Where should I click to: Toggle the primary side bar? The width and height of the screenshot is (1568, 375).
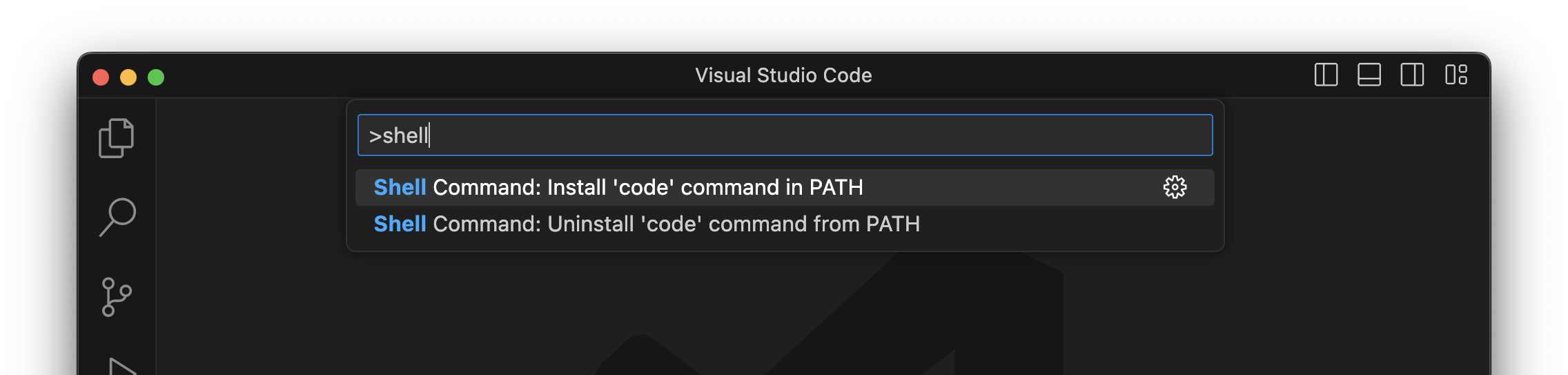pos(1326,75)
